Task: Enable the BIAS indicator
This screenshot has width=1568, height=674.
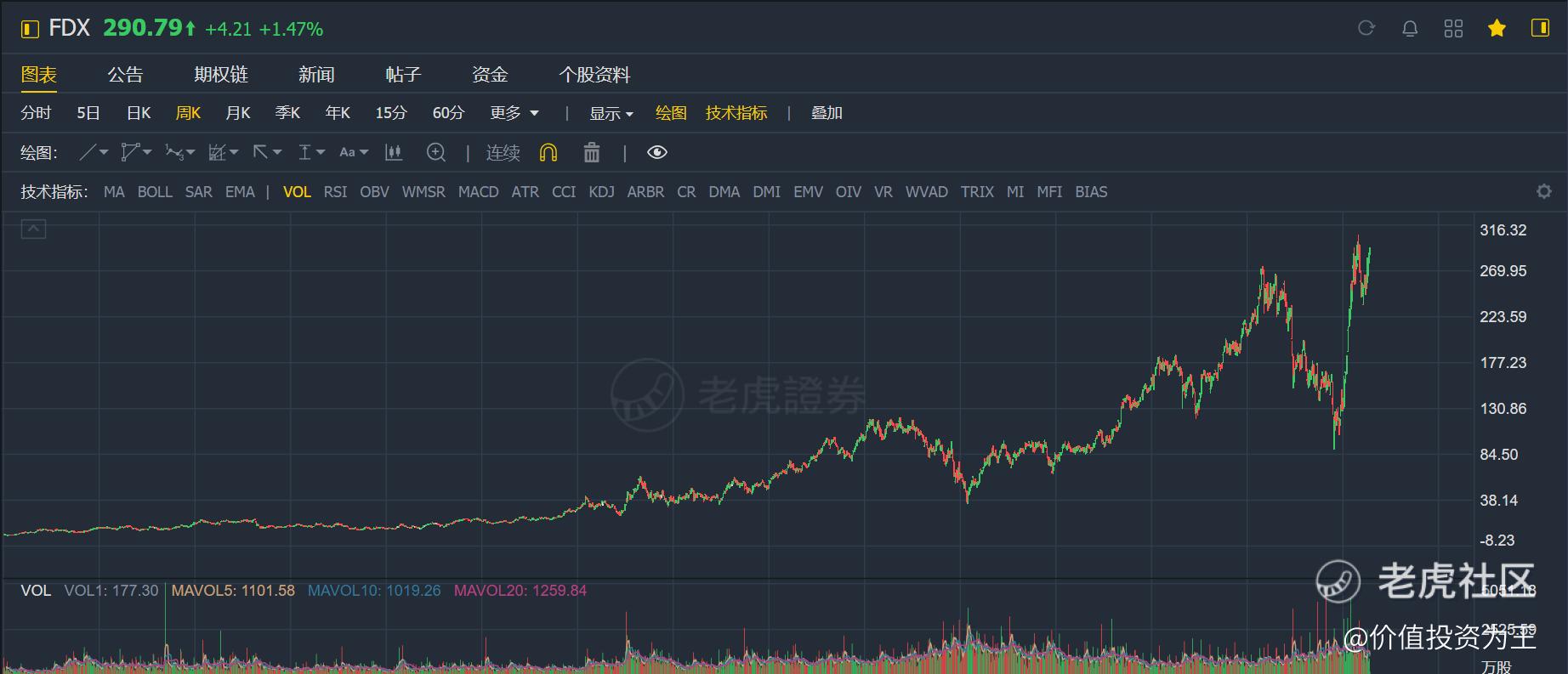Action: point(1091,192)
